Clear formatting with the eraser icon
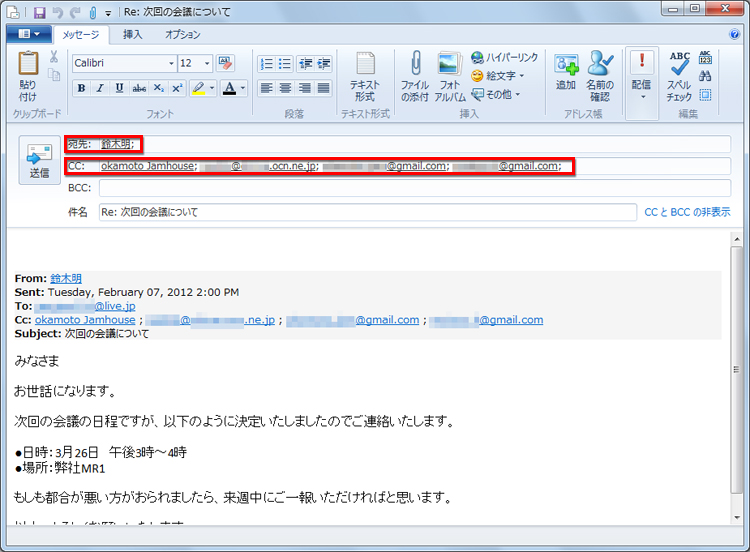This screenshot has width=750, height=552. [x=224, y=63]
